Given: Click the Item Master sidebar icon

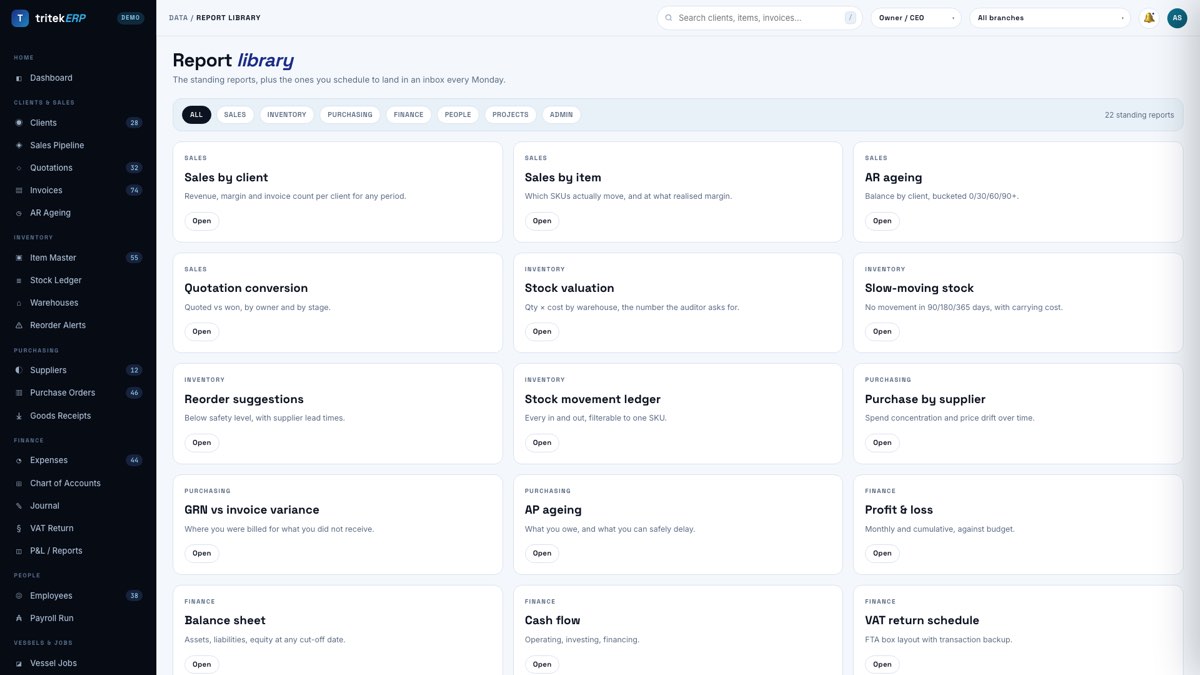Looking at the screenshot, I should [19, 258].
